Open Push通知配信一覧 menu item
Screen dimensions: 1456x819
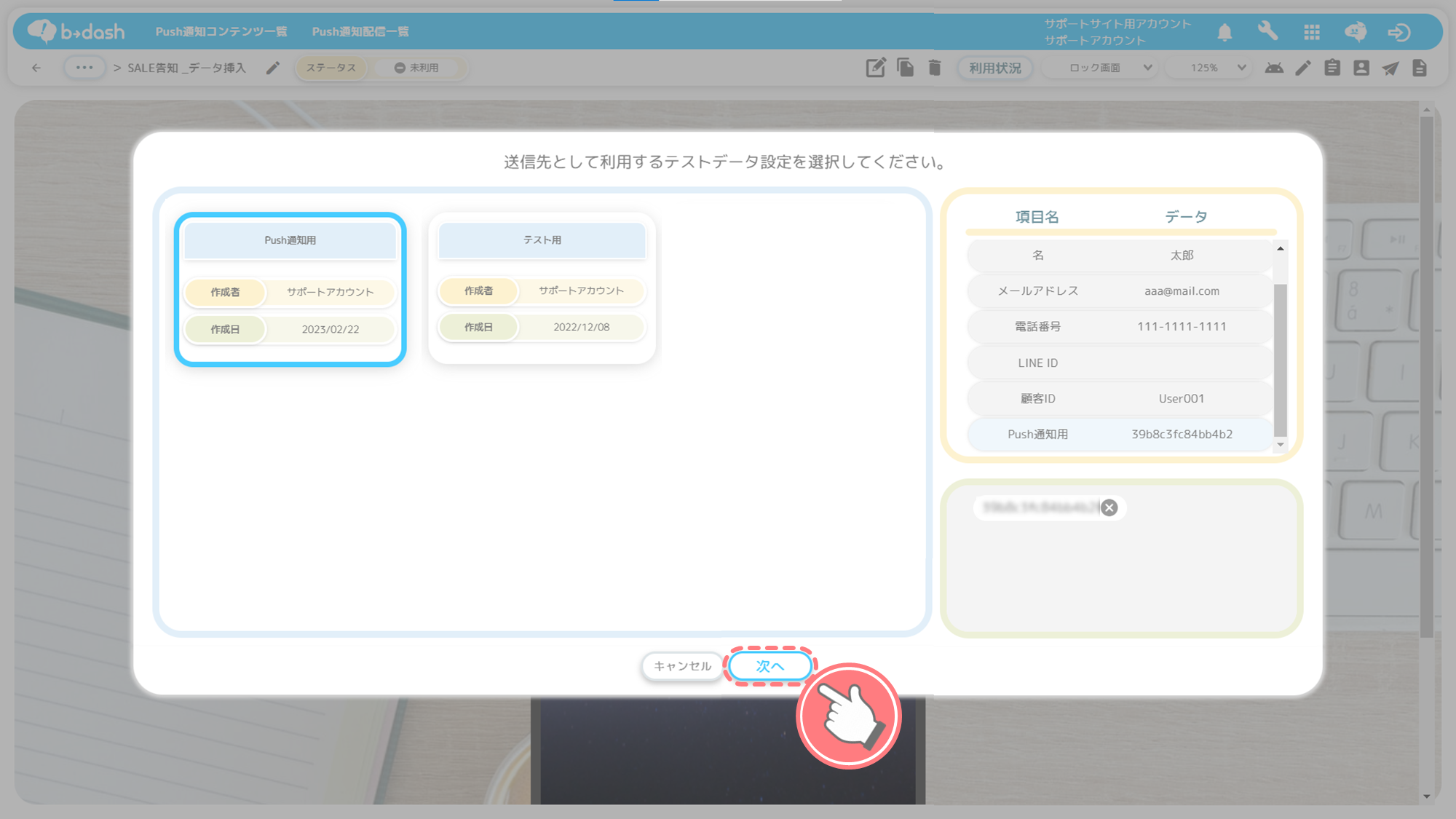(x=360, y=32)
